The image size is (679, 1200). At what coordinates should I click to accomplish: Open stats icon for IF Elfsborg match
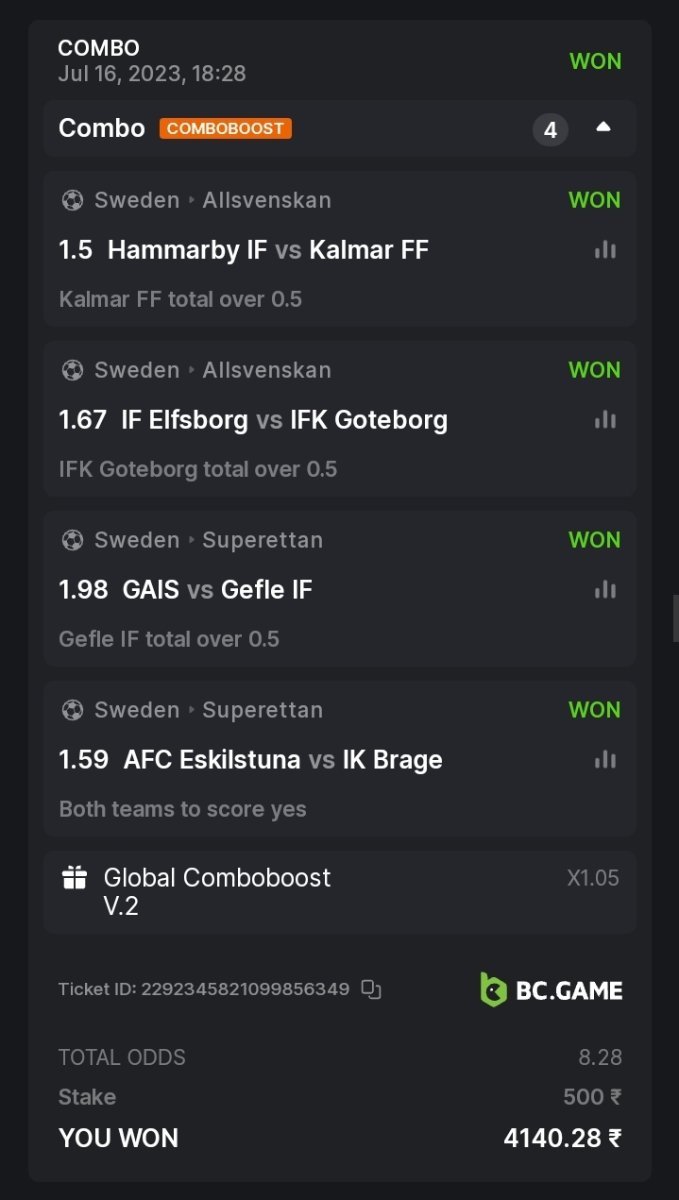click(604, 420)
